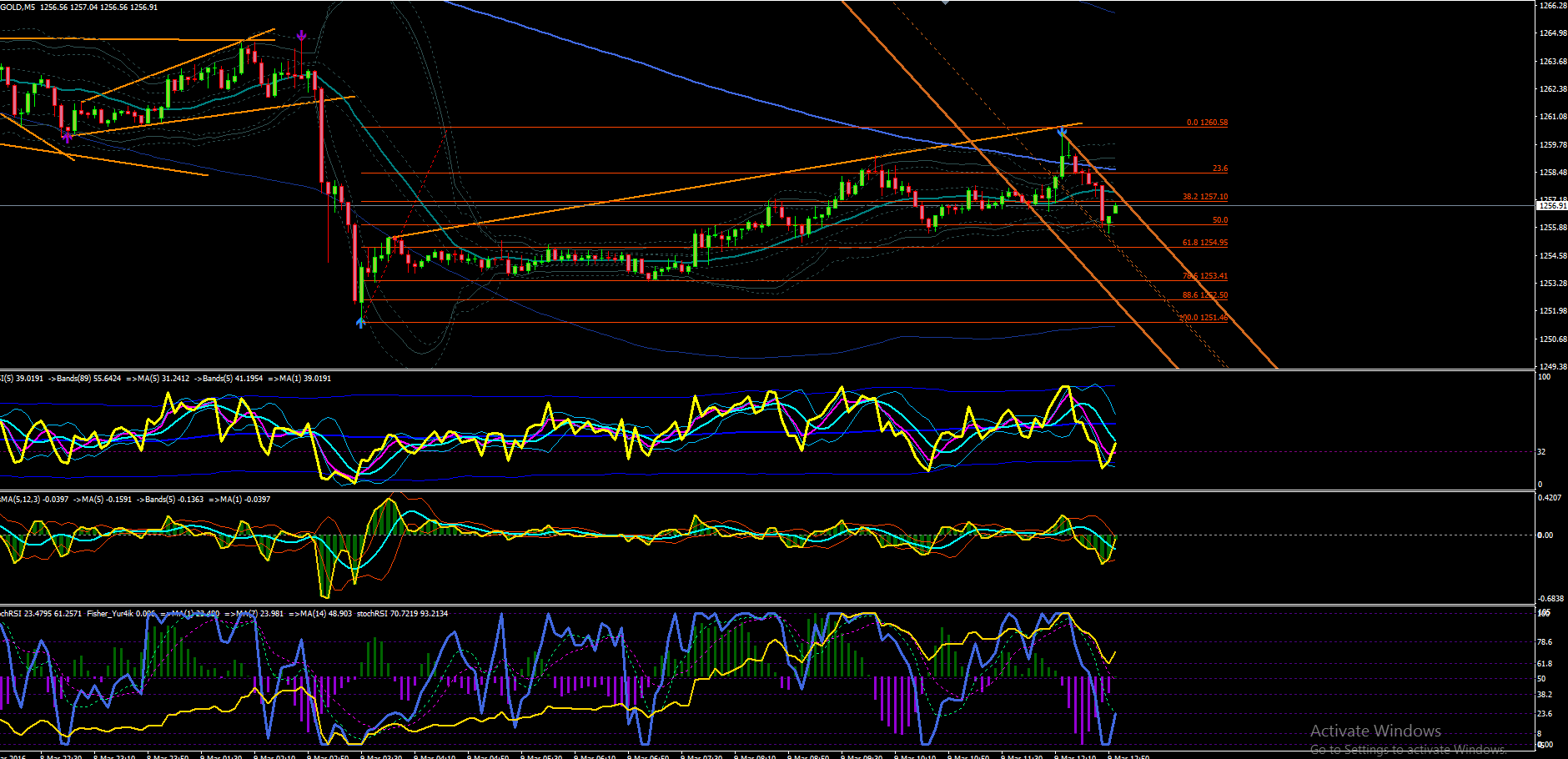Click Fibonacci label 88.6 1252.50
1568x759 pixels.
click(x=1205, y=295)
